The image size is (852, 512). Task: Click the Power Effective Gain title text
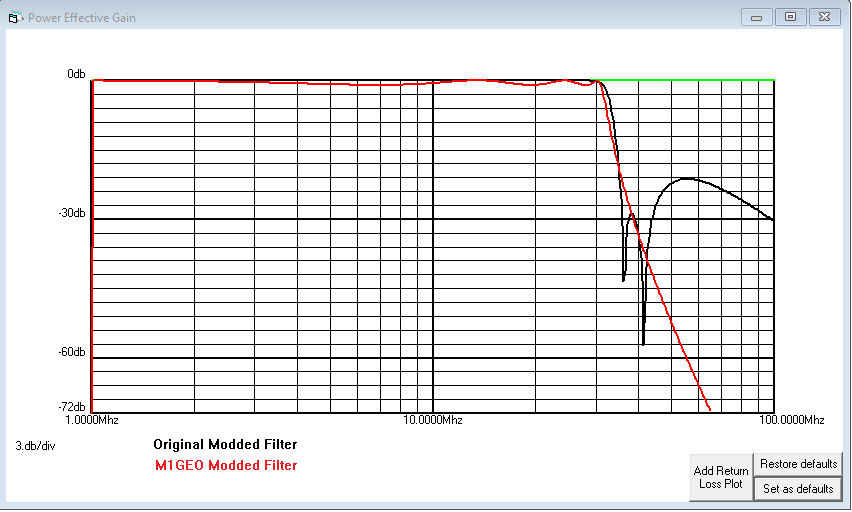pos(82,18)
